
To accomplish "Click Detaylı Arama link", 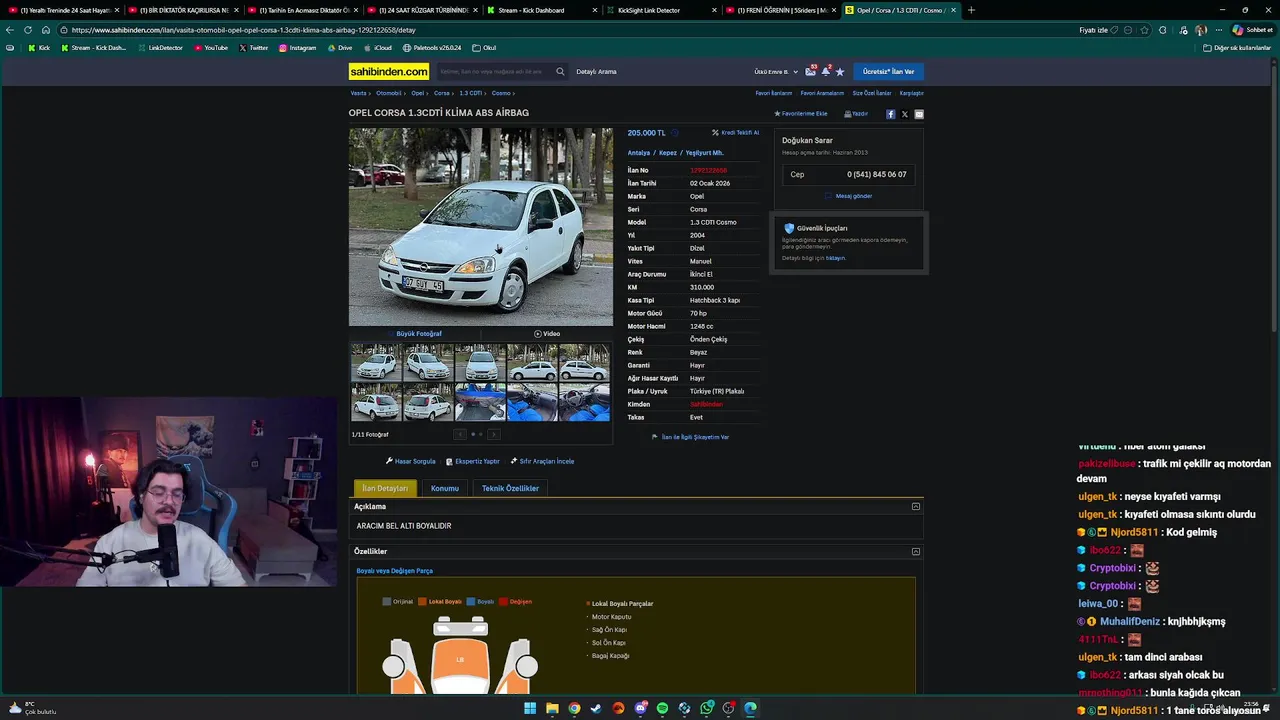I will (596, 72).
